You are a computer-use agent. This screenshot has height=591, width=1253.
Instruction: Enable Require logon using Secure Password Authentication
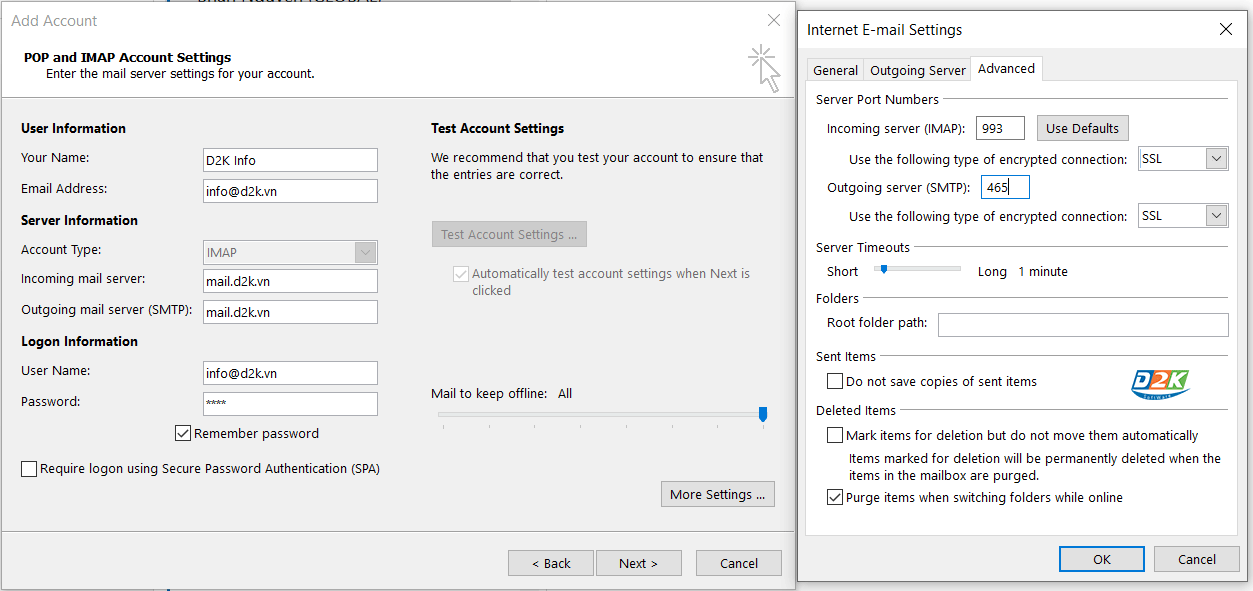pyautogui.click(x=29, y=468)
